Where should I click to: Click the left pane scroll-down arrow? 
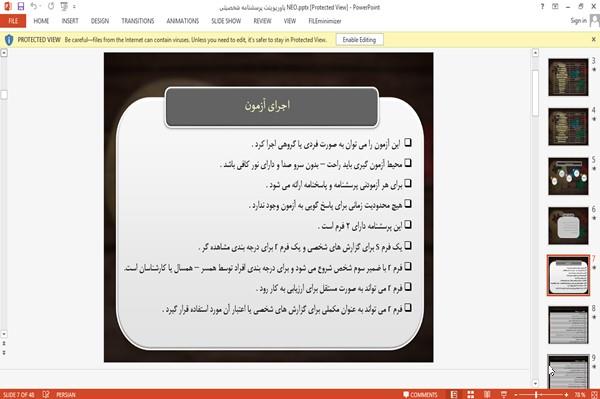[x=4, y=334]
